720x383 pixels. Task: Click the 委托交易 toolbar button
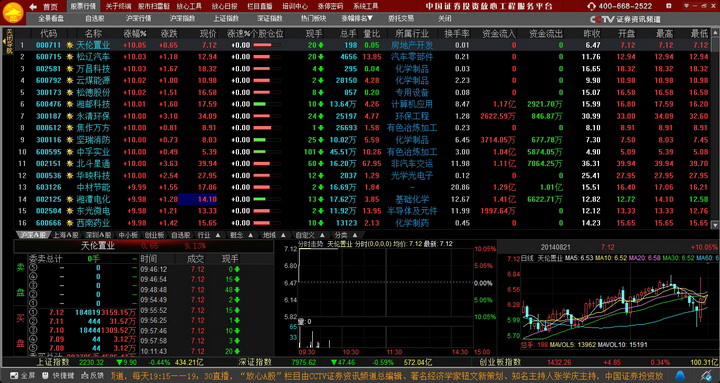pyautogui.click(x=401, y=19)
